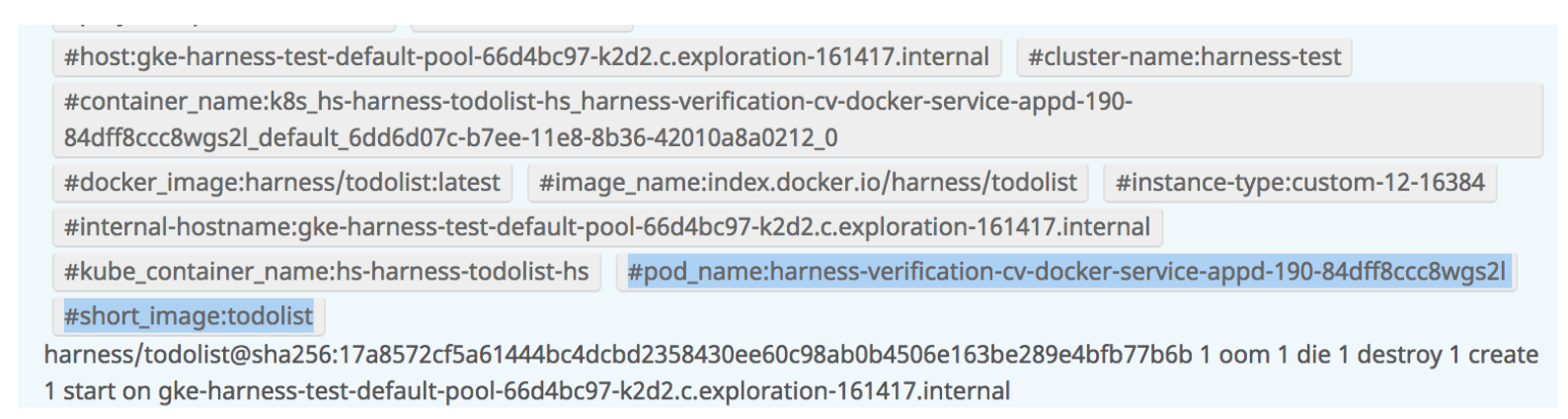Click the #host gke-harness-test tag
This screenshot has height=419, width=1568.
click(x=526, y=57)
